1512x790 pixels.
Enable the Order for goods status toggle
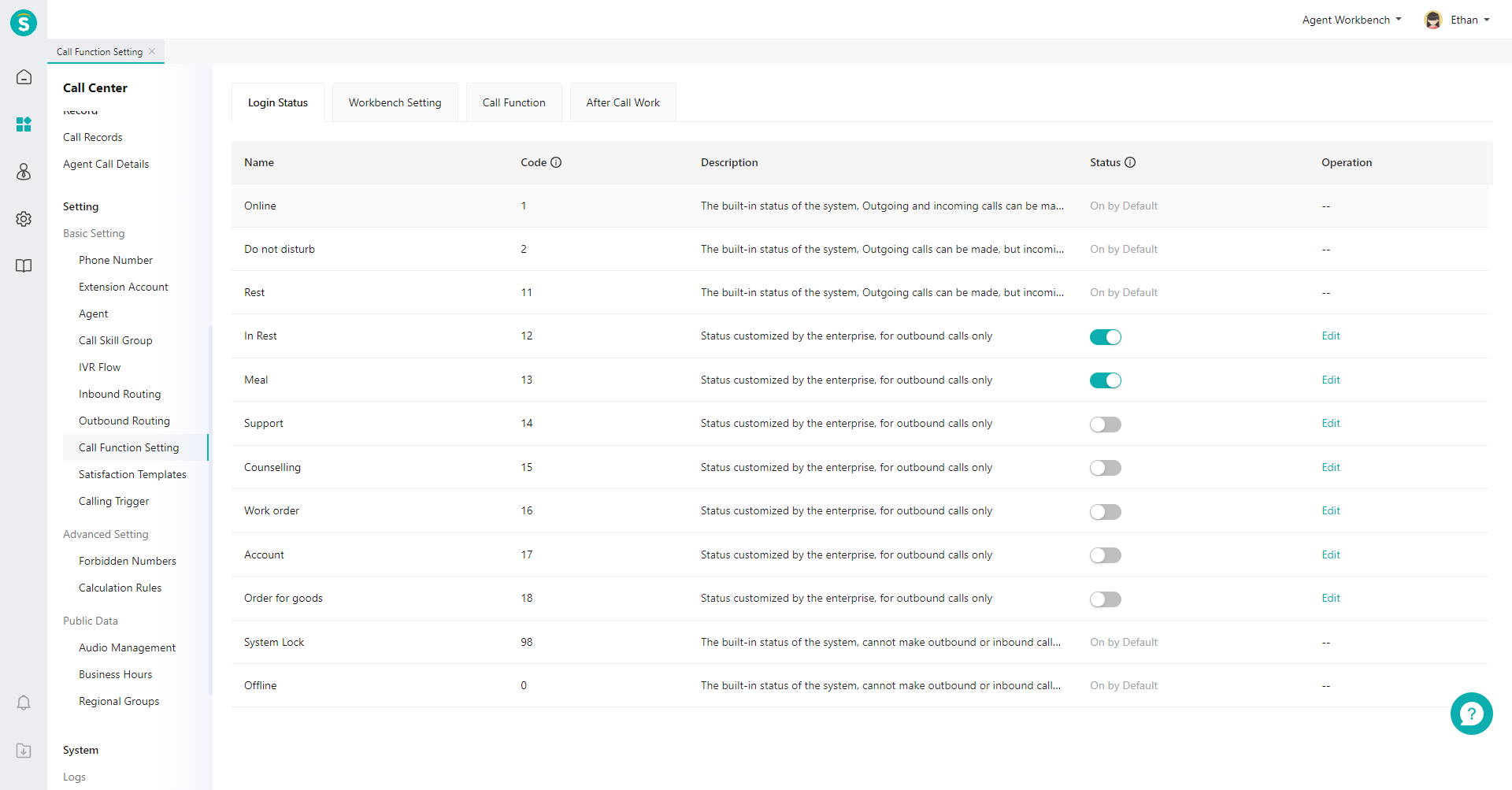[1105, 599]
